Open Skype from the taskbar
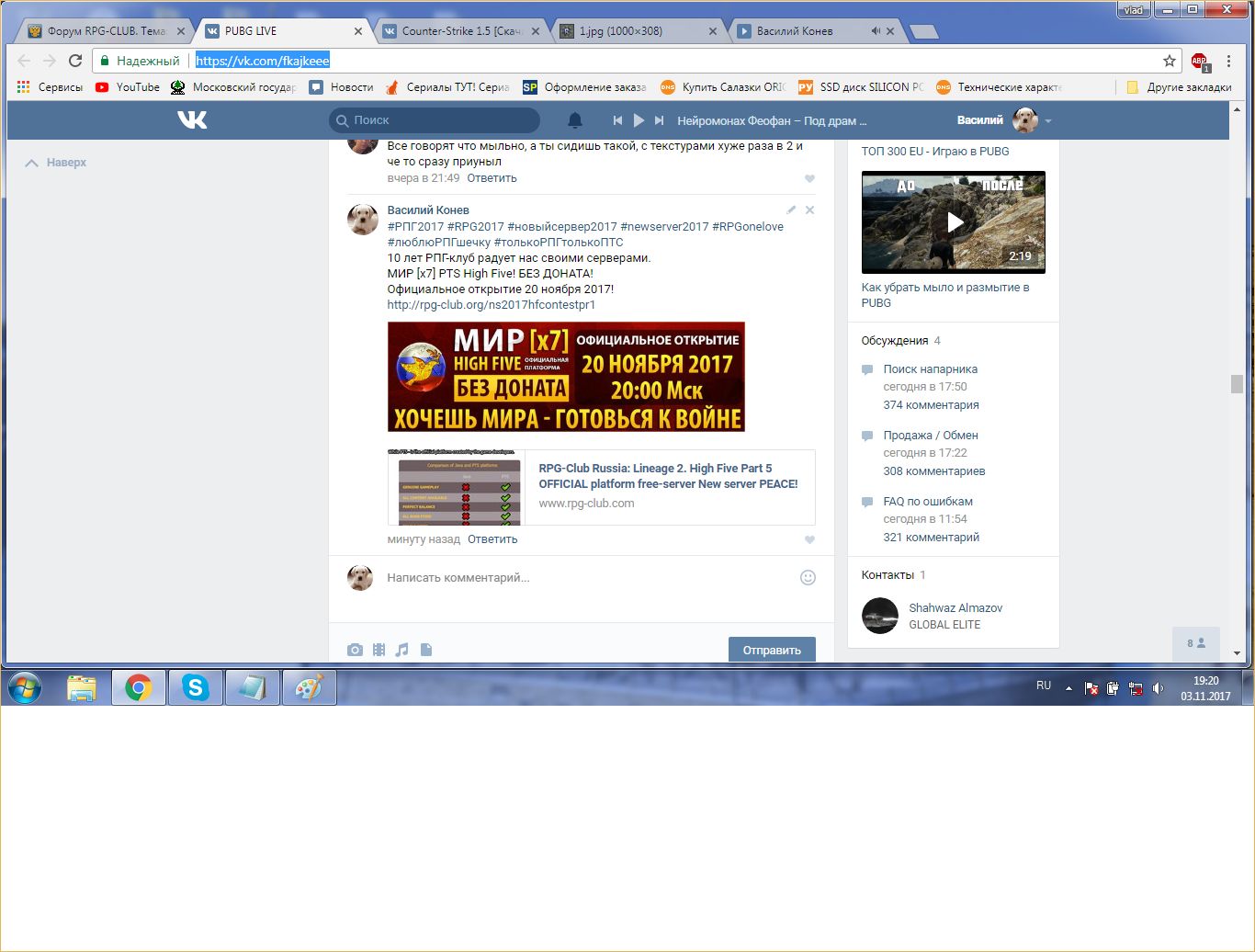1255x952 pixels. click(x=195, y=687)
